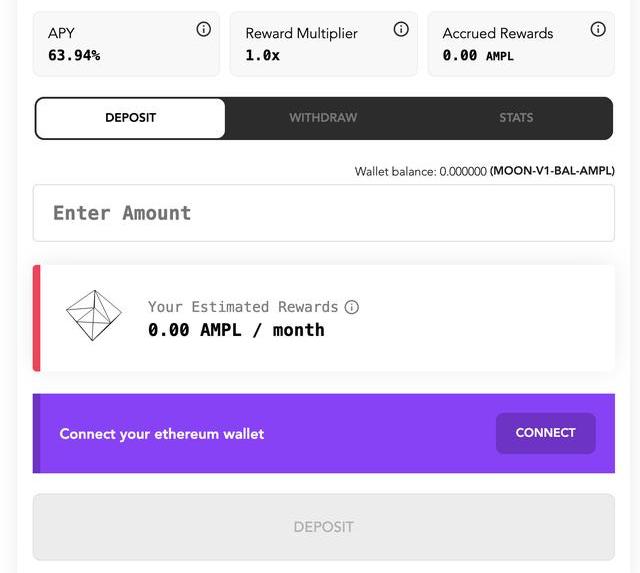
Task: Show info for Accrued Rewards
Action: click(598, 29)
